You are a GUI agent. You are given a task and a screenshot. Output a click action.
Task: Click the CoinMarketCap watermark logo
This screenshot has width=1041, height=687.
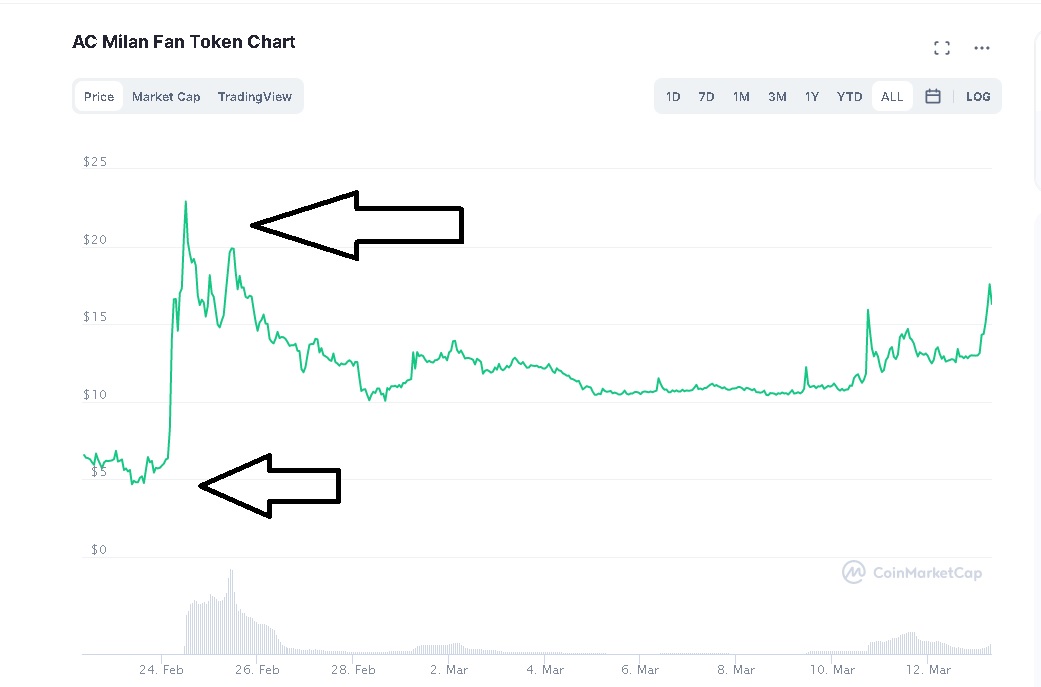point(911,573)
